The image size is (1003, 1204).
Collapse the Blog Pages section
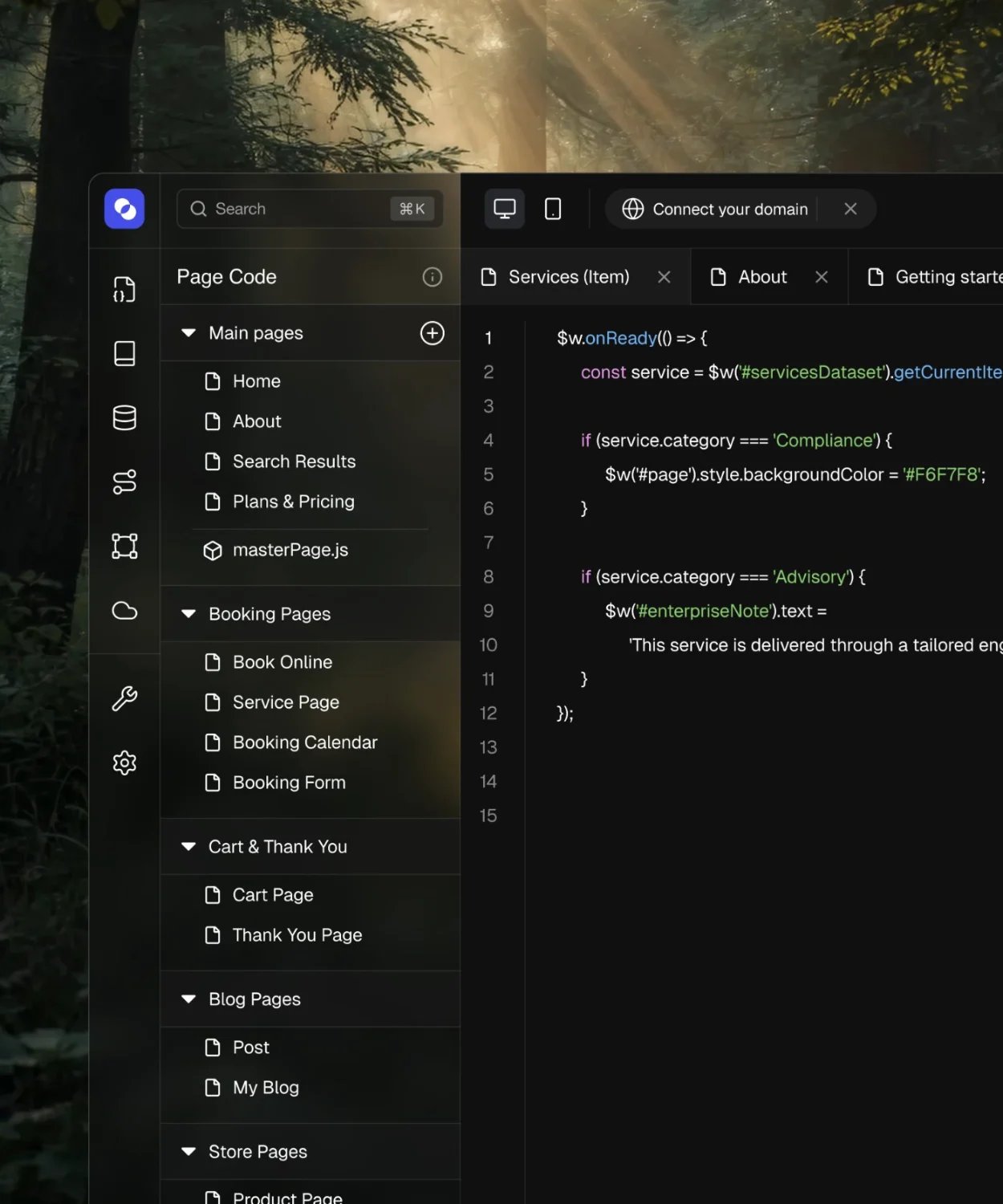pos(189,999)
